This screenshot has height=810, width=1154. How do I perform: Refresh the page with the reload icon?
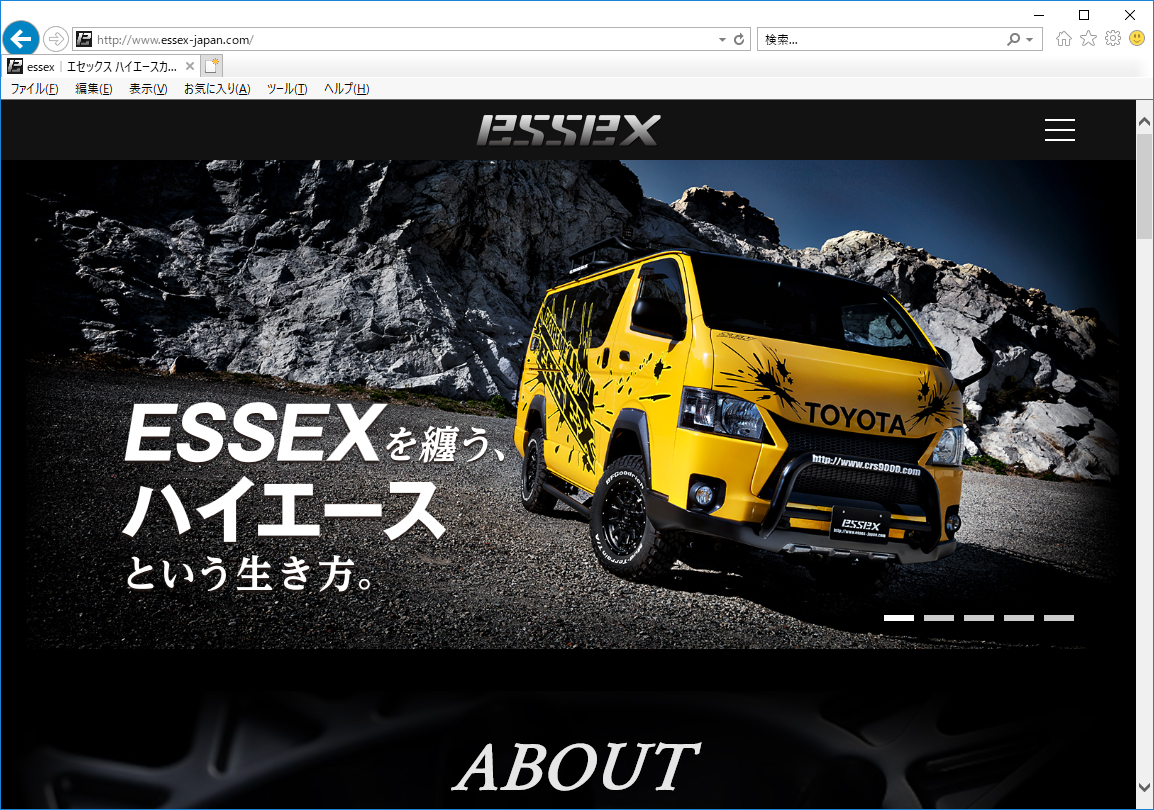click(x=739, y=40)
